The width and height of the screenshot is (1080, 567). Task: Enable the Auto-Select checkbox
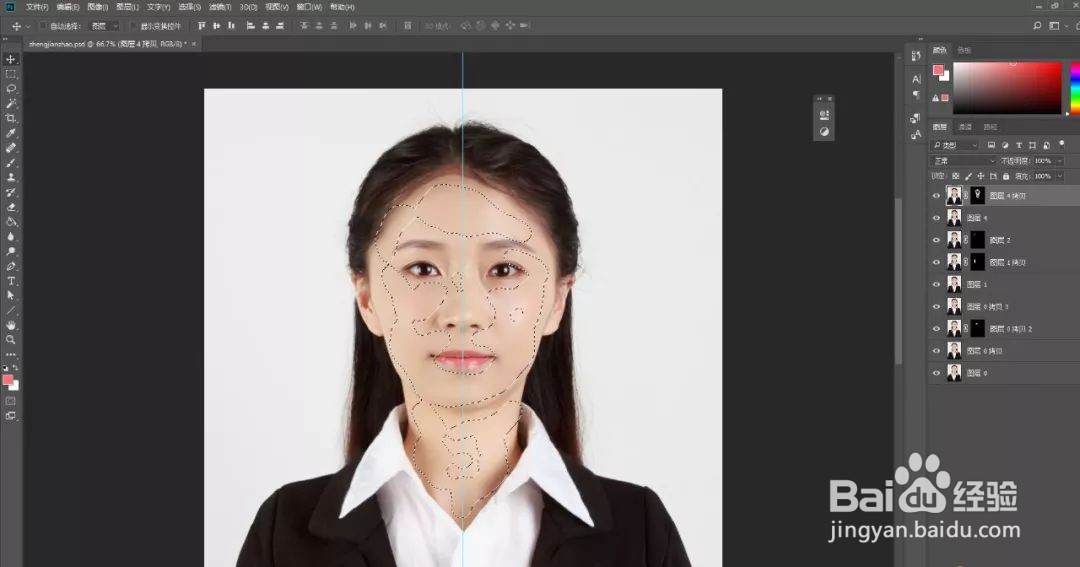pyautogui.click(x=43, y=25)
